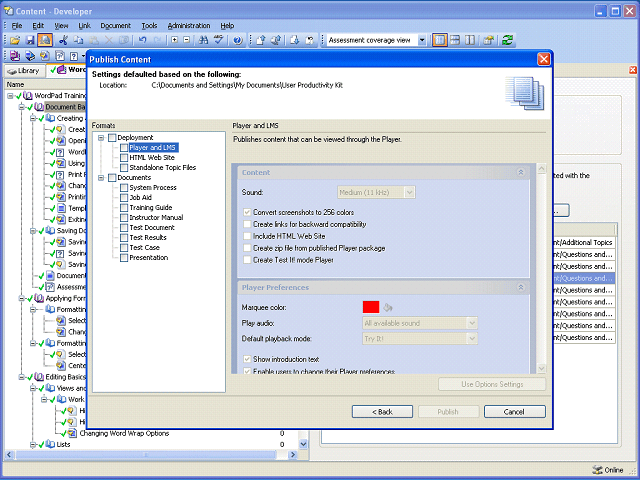Check the Instructor Manual checkbox
640x480 pixels.
[124, 218]
